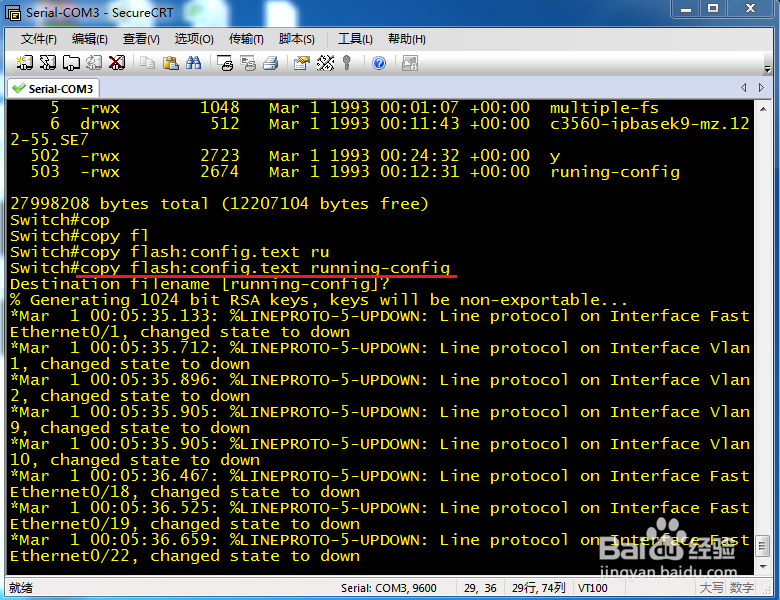780x600 pixels.
Task: Click the Print printer icon
Action: (271, 63)
